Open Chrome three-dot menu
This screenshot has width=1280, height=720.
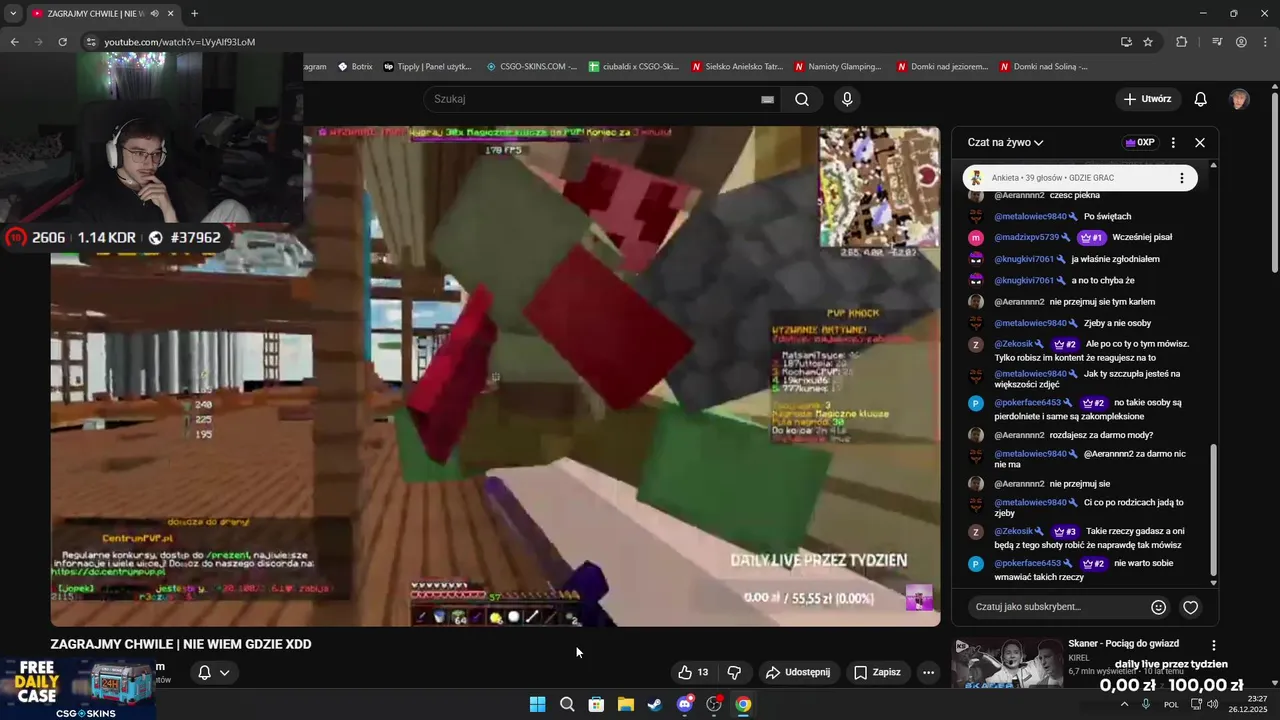tap(1264, 42)
